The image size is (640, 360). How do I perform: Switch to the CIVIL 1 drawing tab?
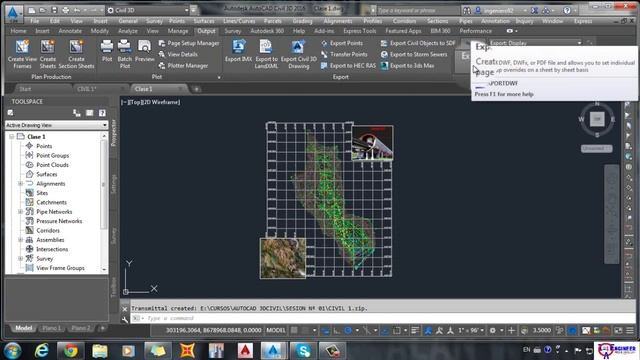pyautogui.click(x=87, y=89)
